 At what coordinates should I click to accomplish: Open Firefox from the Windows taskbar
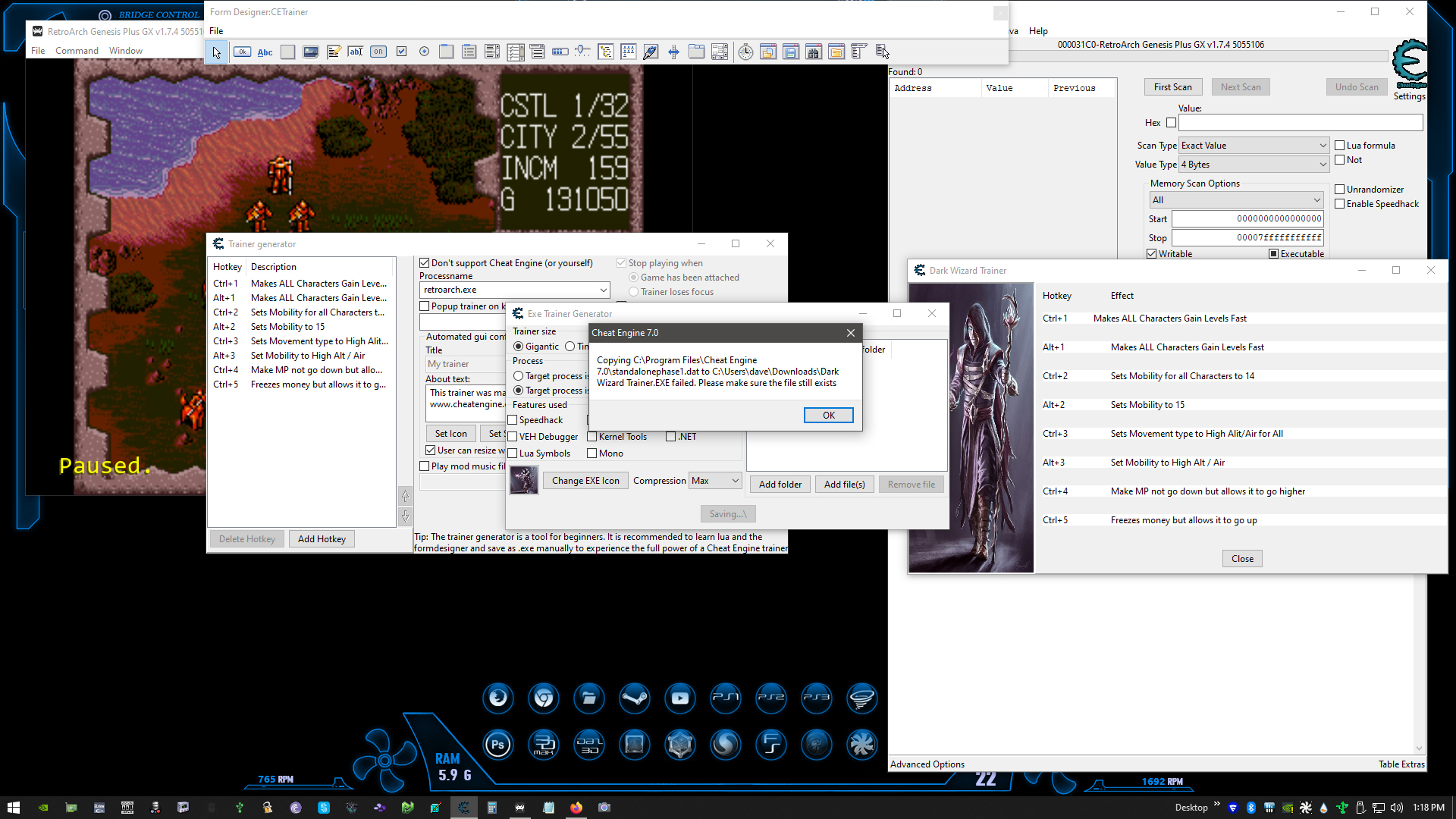[576, 808]
